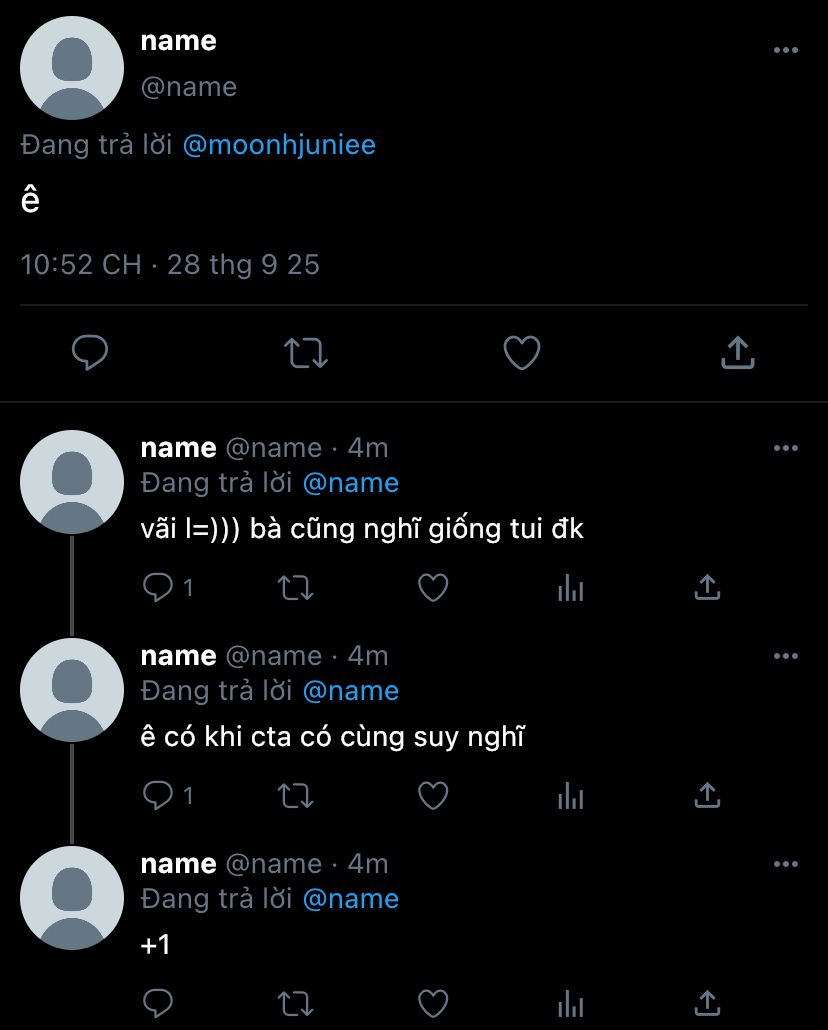Open more menu on "vãi l=)))" reply
The image size is (828, 1030).
click(786, 448)
